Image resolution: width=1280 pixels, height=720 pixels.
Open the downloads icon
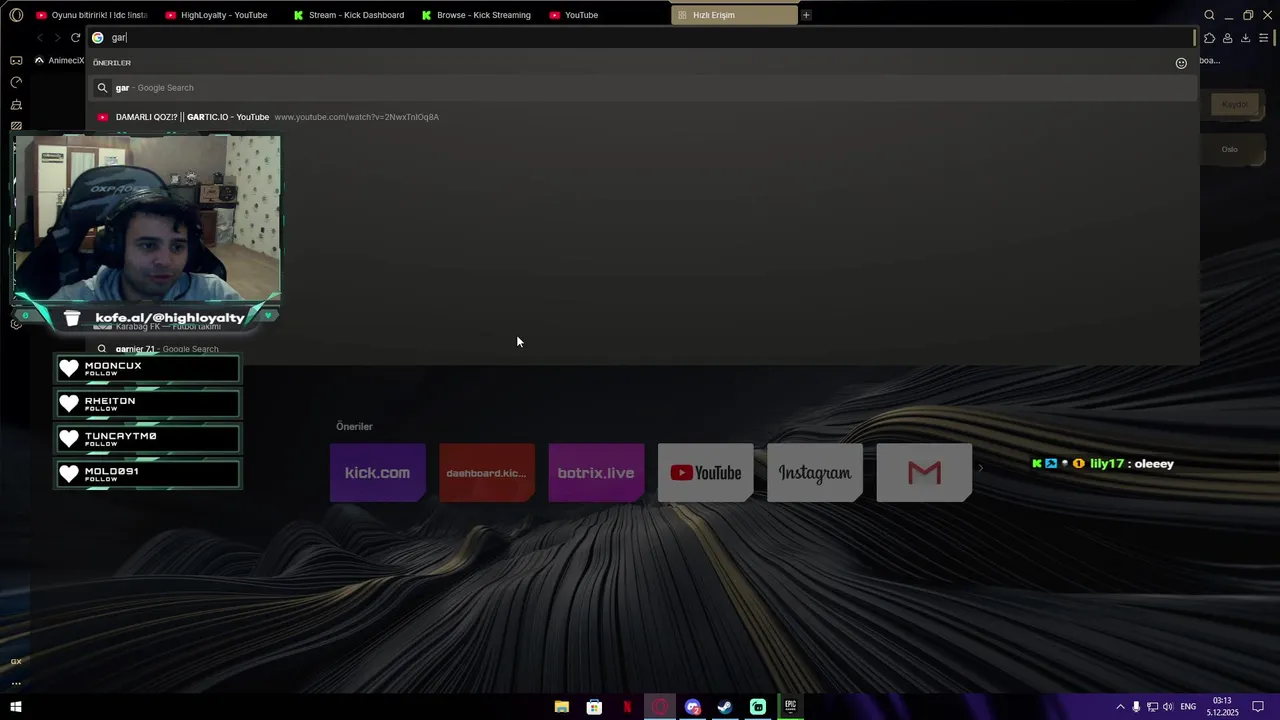pyautogui.click(x=1245, y=38)
